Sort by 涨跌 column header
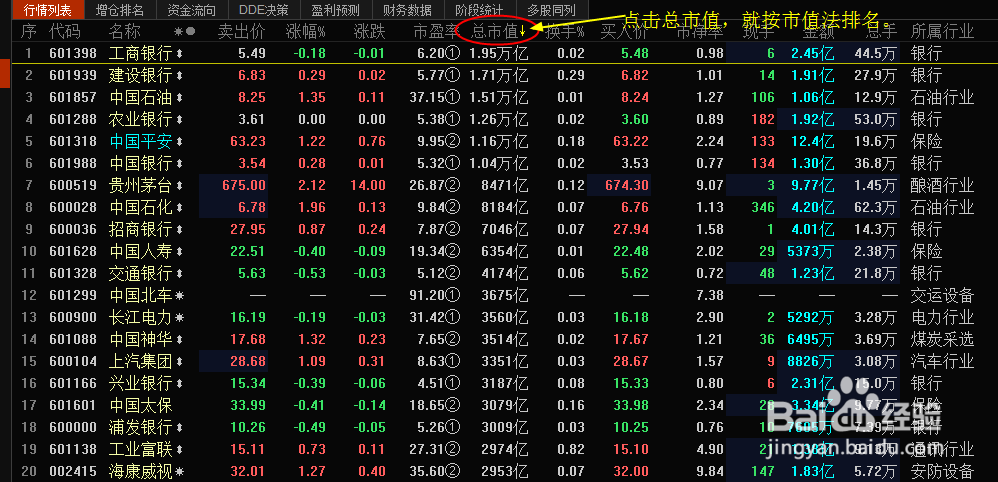This screenshot has height=482, width=998. 369,31
